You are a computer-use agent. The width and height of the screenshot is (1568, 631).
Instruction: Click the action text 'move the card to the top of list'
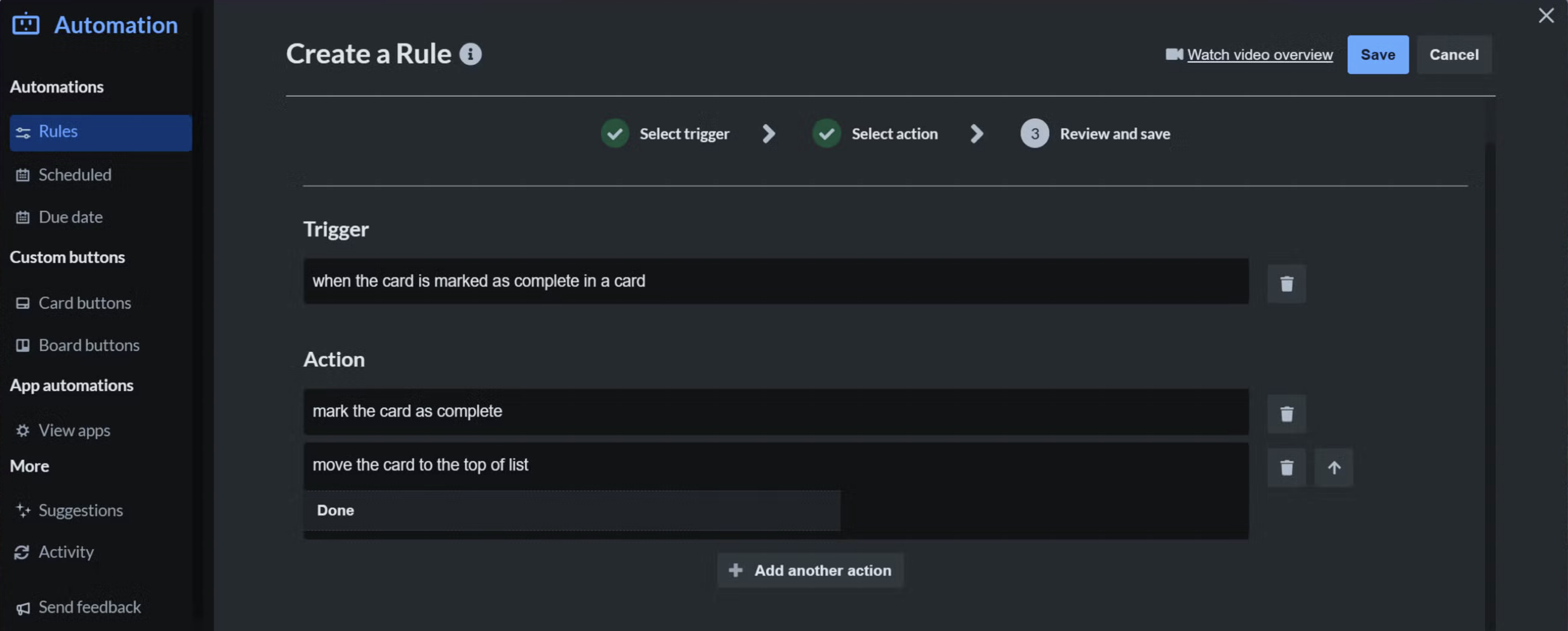point(420,464)
